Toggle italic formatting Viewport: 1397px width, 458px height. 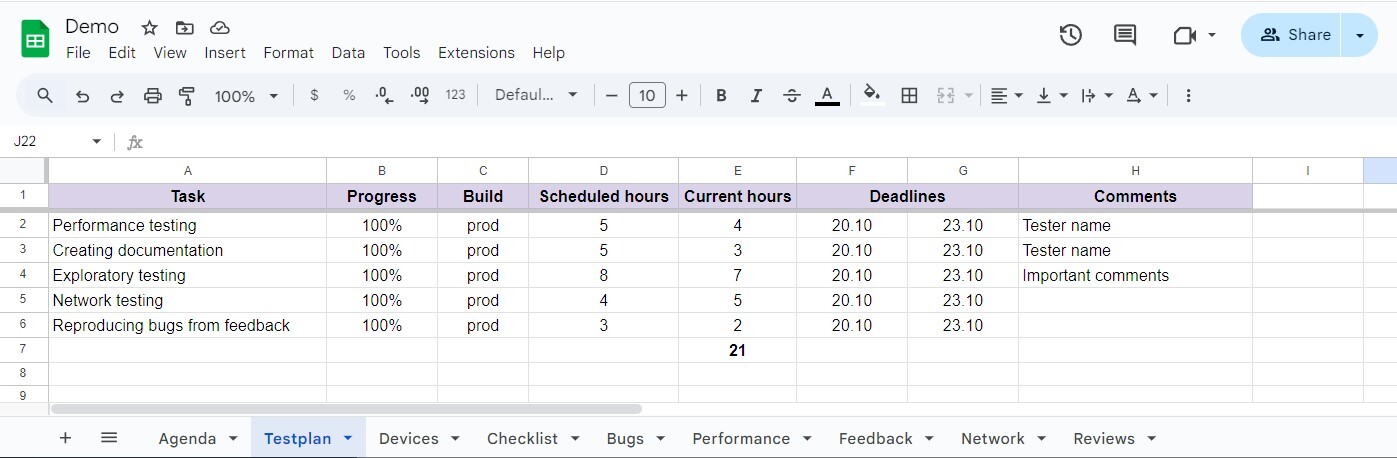756,96
